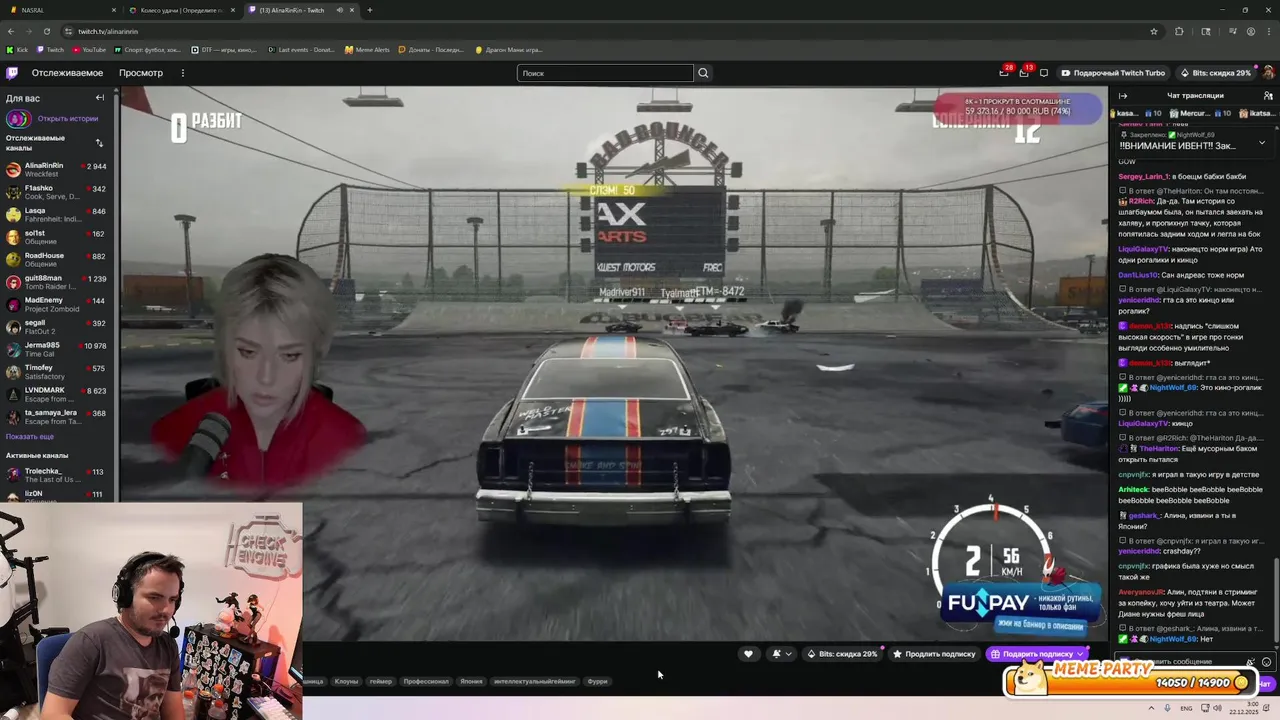
Task: Click Продлить подписку button
Action: pyautogui.click(x=934, y=654)
